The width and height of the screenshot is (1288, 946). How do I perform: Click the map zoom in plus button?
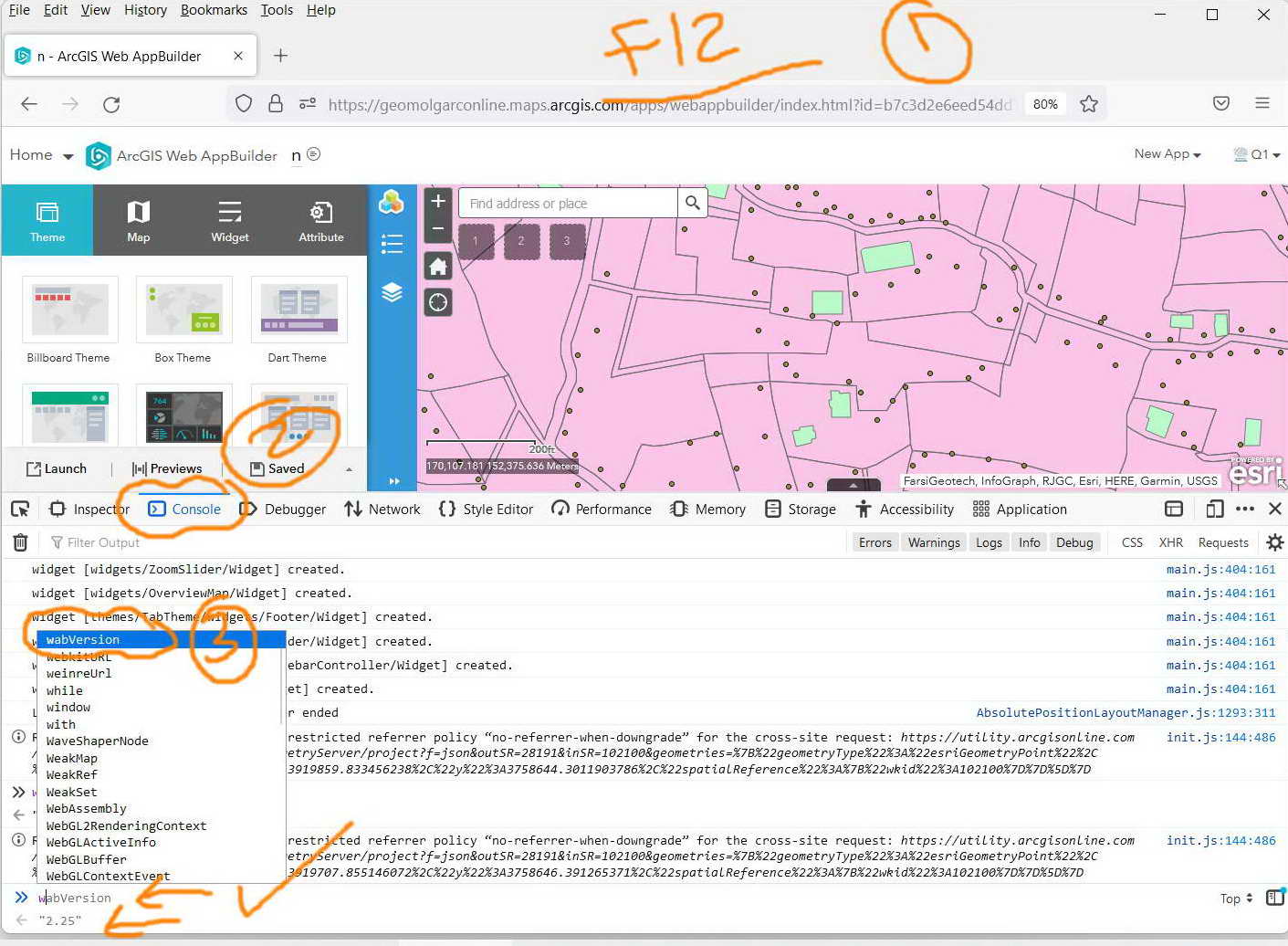(x=438, y=201)
